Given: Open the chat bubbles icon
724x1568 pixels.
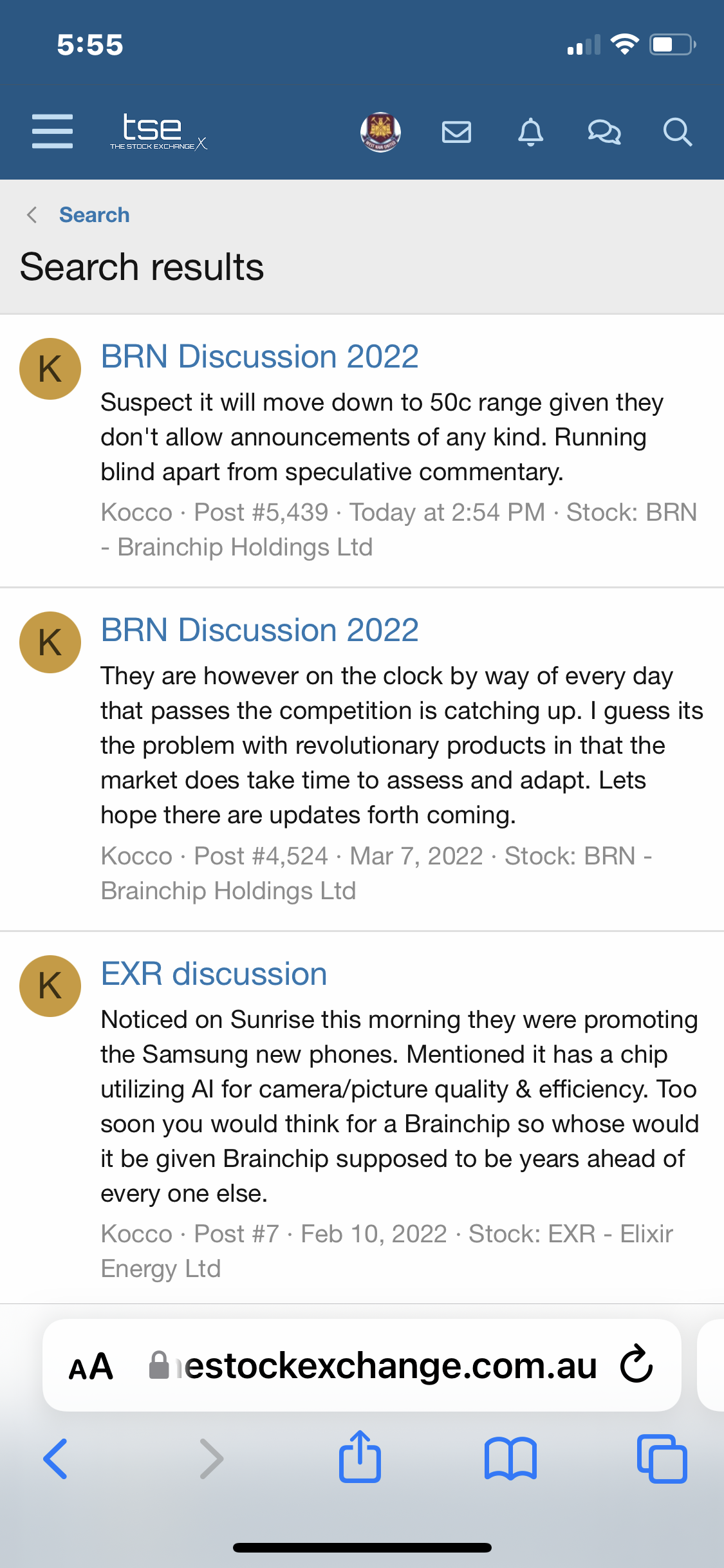Looking at the screenshot, I should (x=604, y=132).
